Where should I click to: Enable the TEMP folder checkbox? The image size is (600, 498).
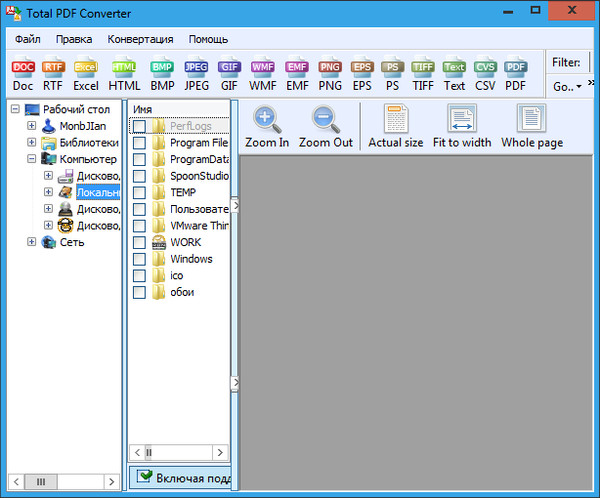(x=139, y=192)
